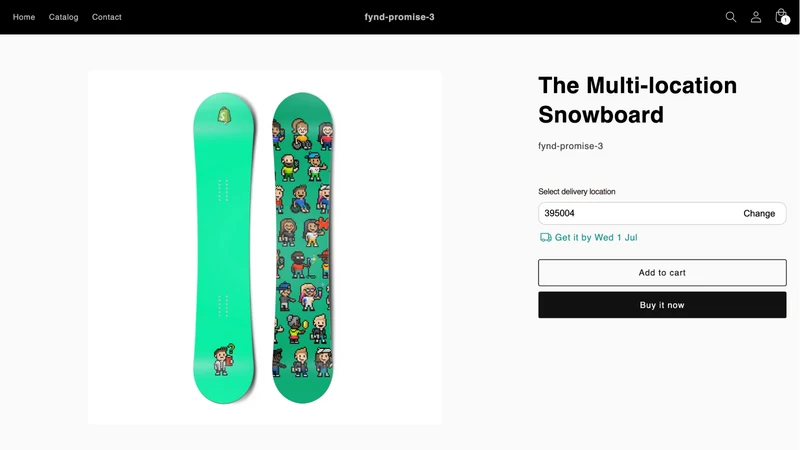The height and width of the screenshot is (450, 800).
Task: Click the Get it by Wed 1 Jul text
Action: tap(596, 237)
